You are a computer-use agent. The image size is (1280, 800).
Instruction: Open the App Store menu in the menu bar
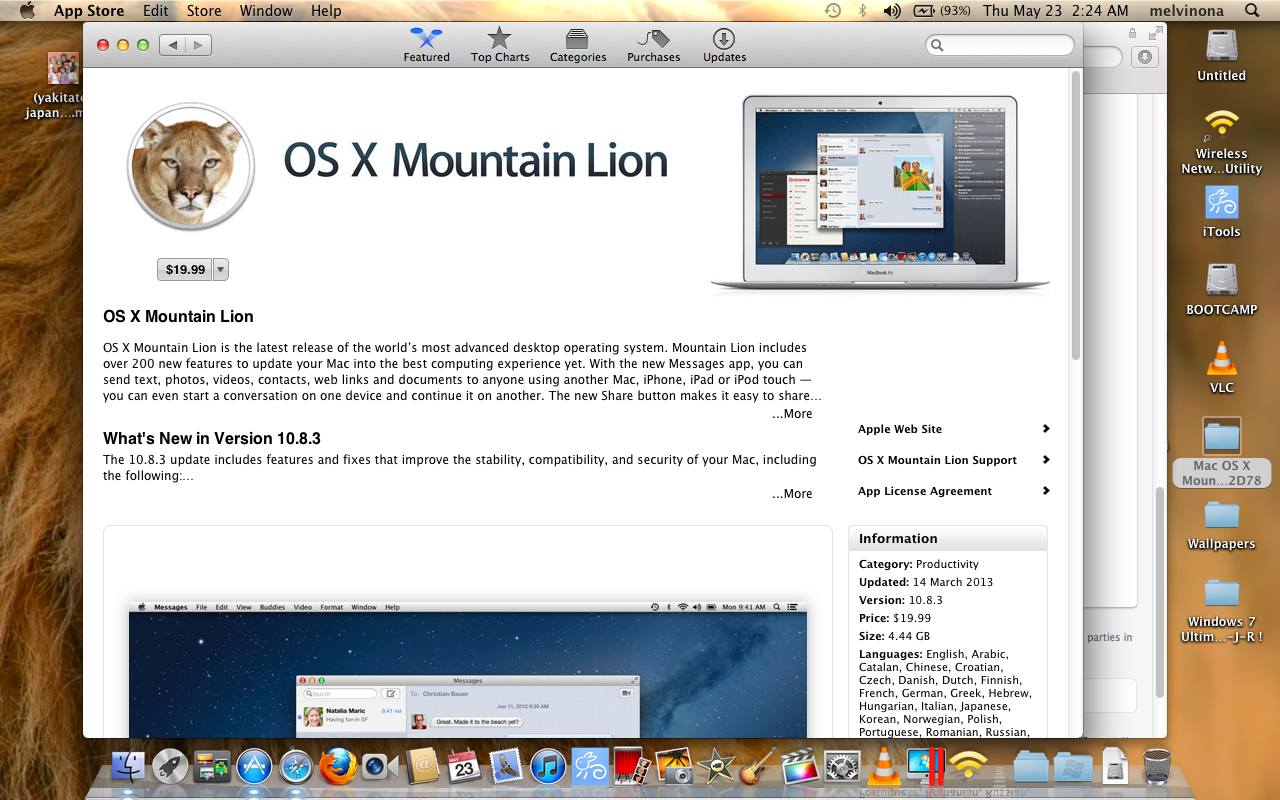tap(89, 11)
